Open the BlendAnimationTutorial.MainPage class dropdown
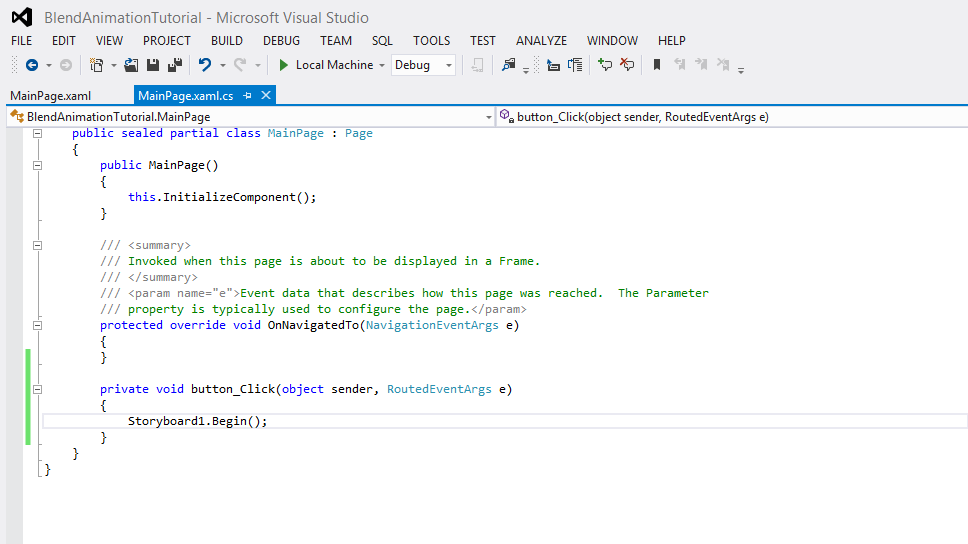Viewport: 968px width, 544px height. tap(251, 117)
